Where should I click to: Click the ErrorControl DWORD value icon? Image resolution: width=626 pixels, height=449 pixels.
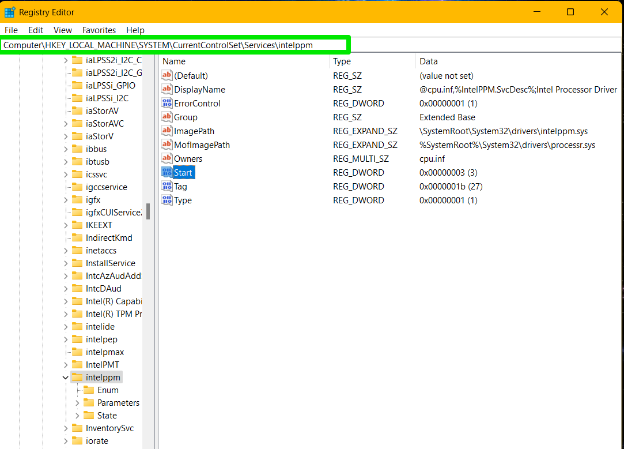(167, 103)
